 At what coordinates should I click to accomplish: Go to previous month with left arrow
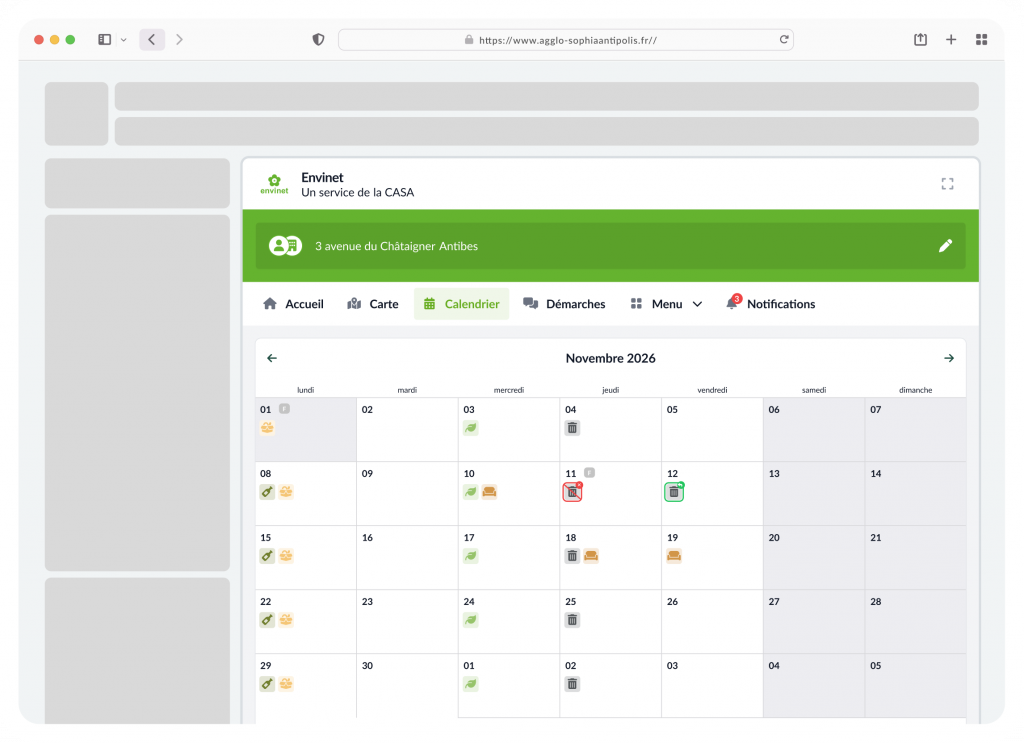(x=271, y=358)
